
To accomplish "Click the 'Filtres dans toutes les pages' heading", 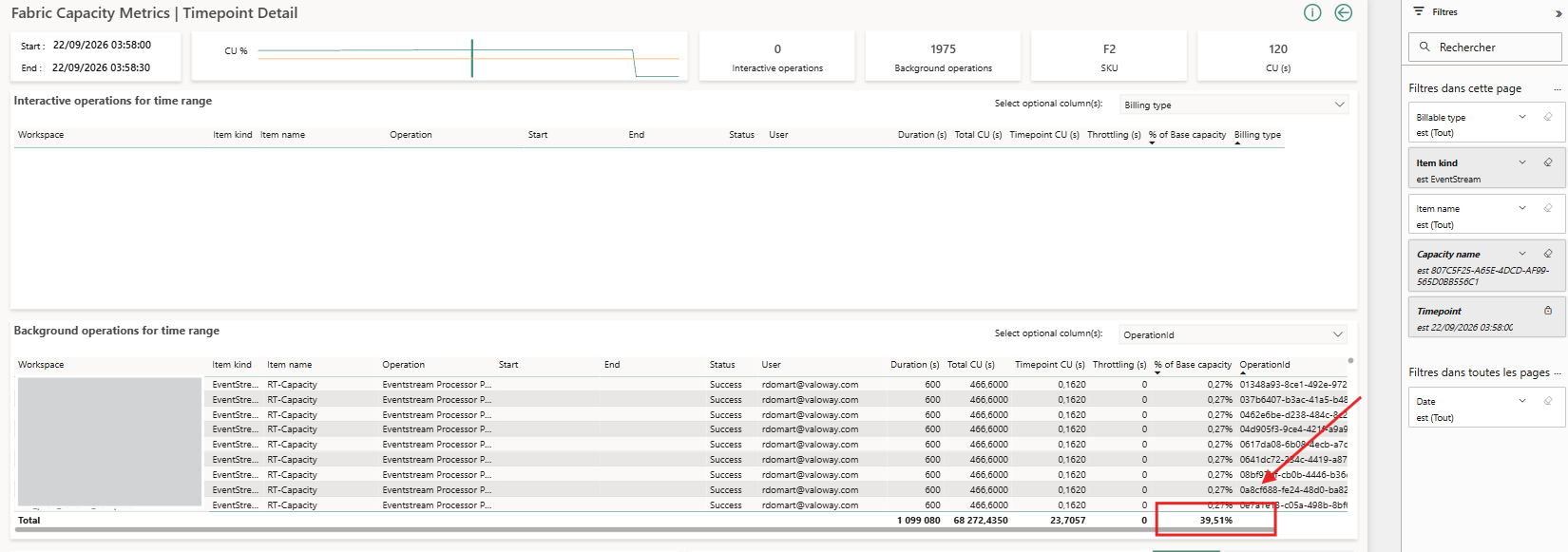I will coord(1479,372).
